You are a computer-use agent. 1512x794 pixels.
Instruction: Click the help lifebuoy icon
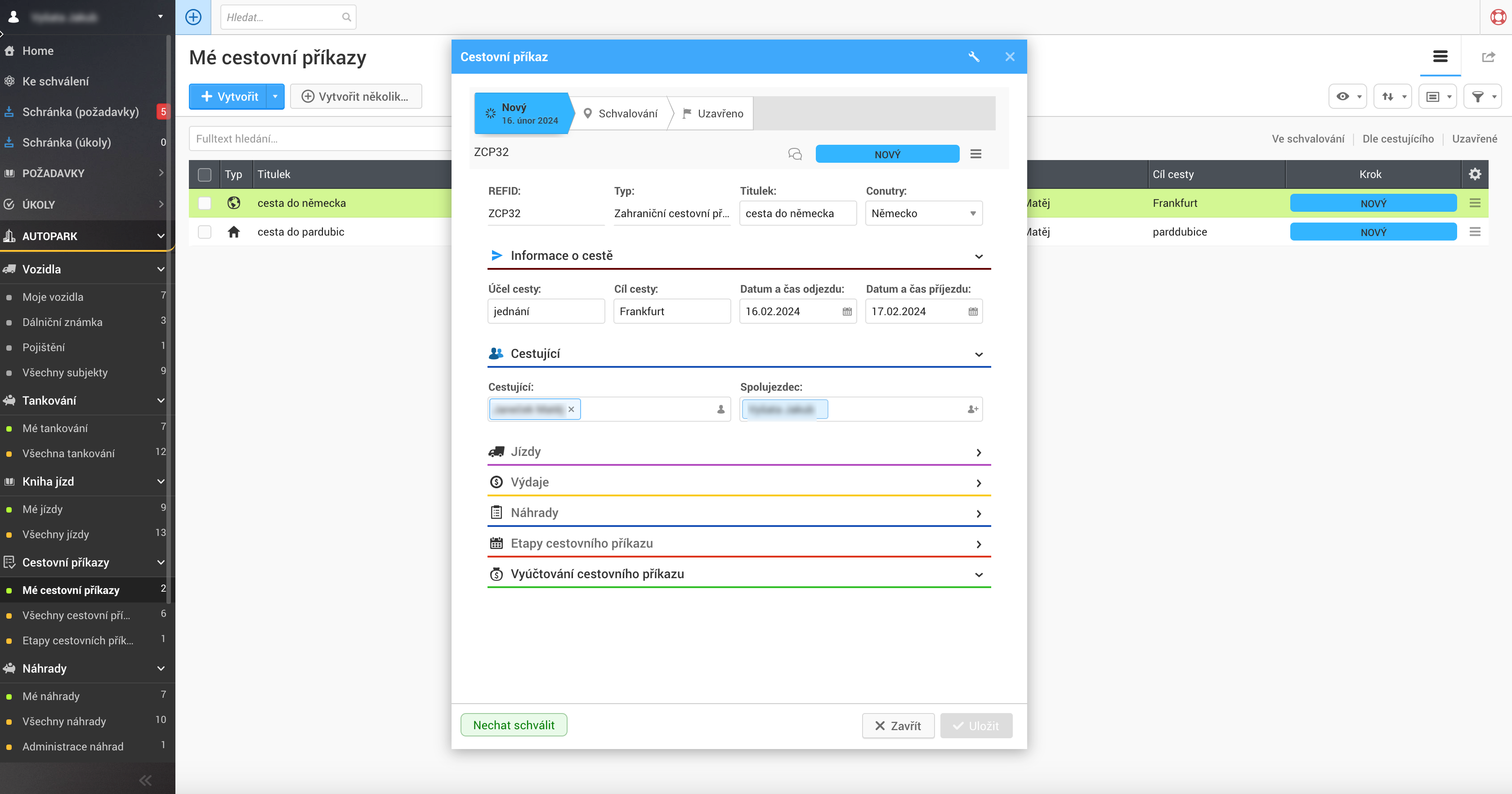pyautogui.click(x=1498, y=17)
